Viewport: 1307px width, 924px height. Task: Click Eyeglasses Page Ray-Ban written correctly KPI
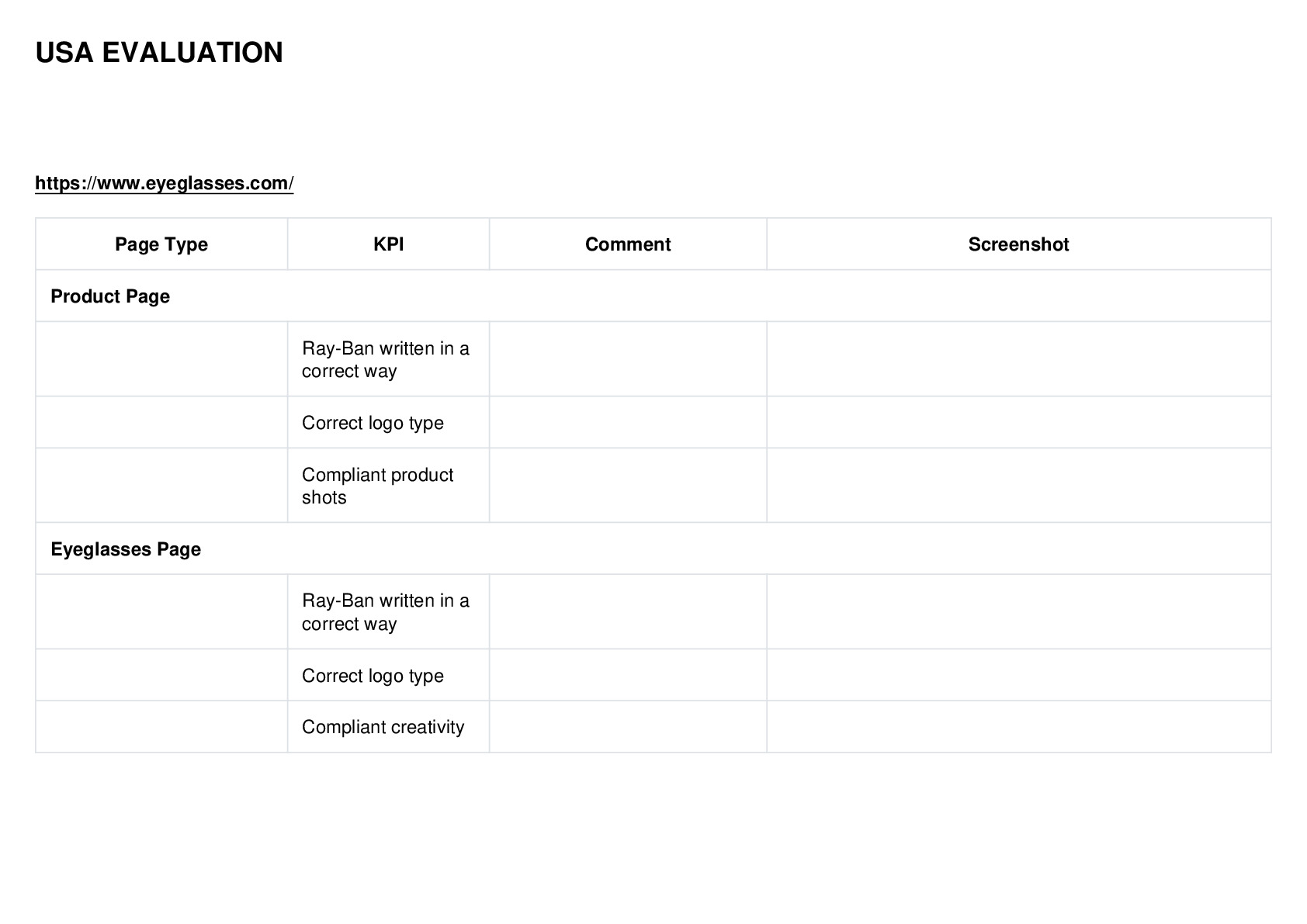388,612
